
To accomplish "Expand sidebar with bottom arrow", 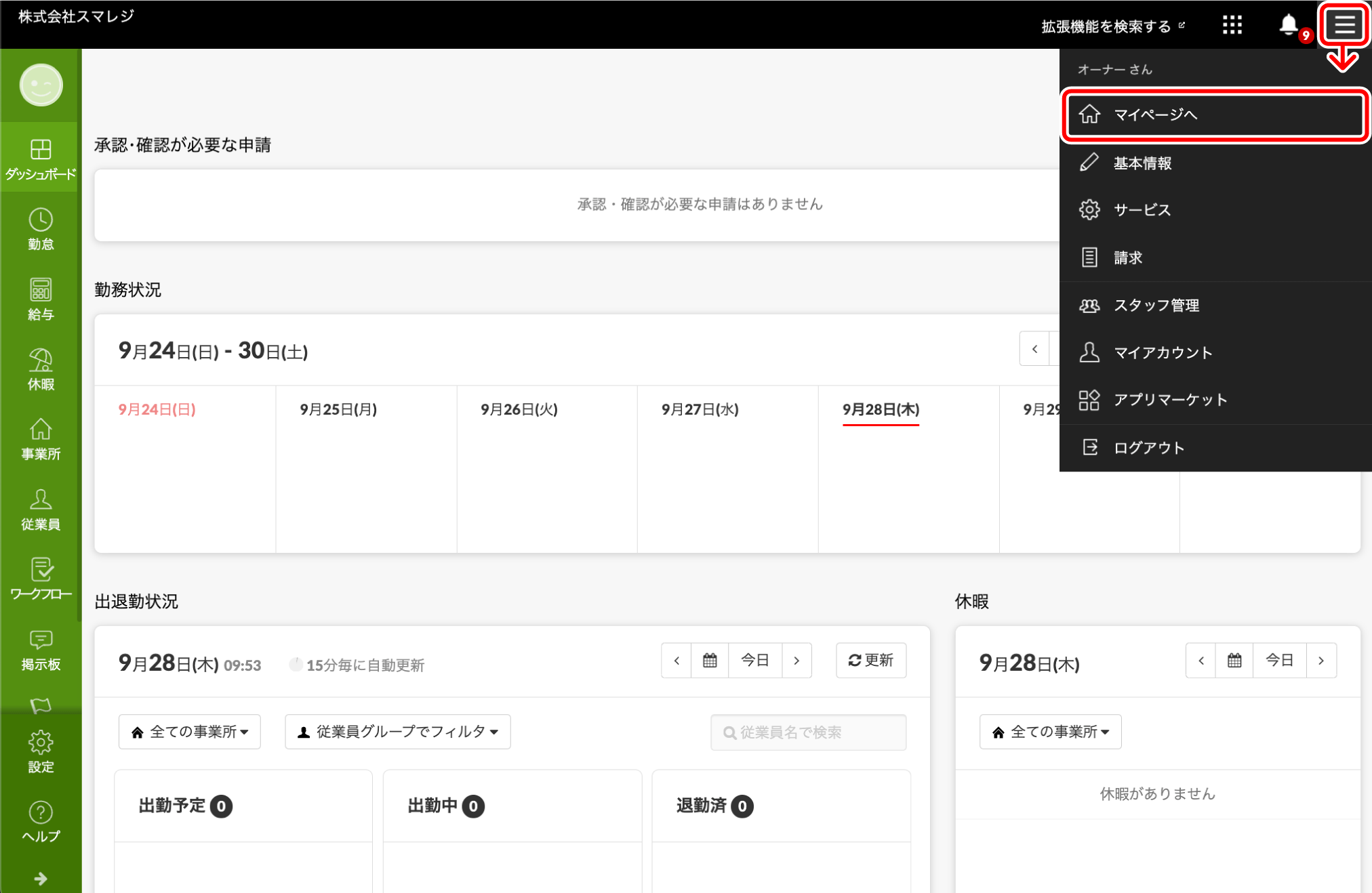I will coord(41,879).
